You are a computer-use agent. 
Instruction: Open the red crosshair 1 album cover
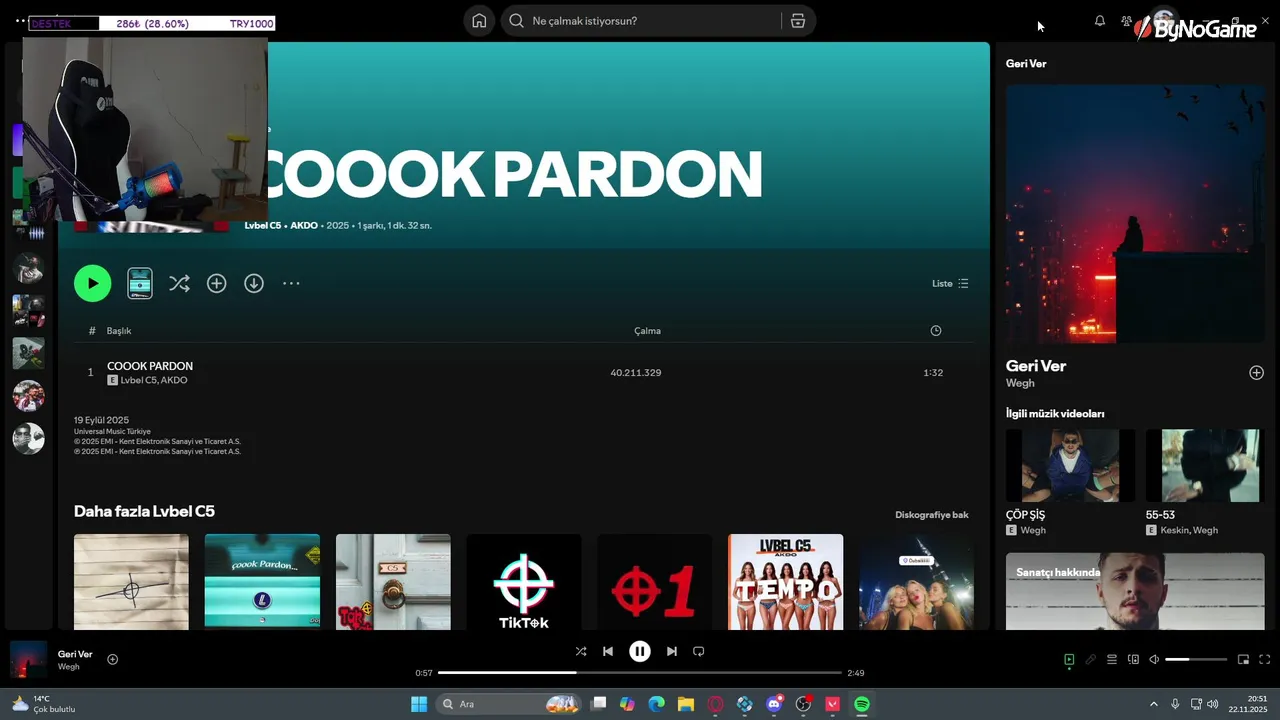(655, 582)
